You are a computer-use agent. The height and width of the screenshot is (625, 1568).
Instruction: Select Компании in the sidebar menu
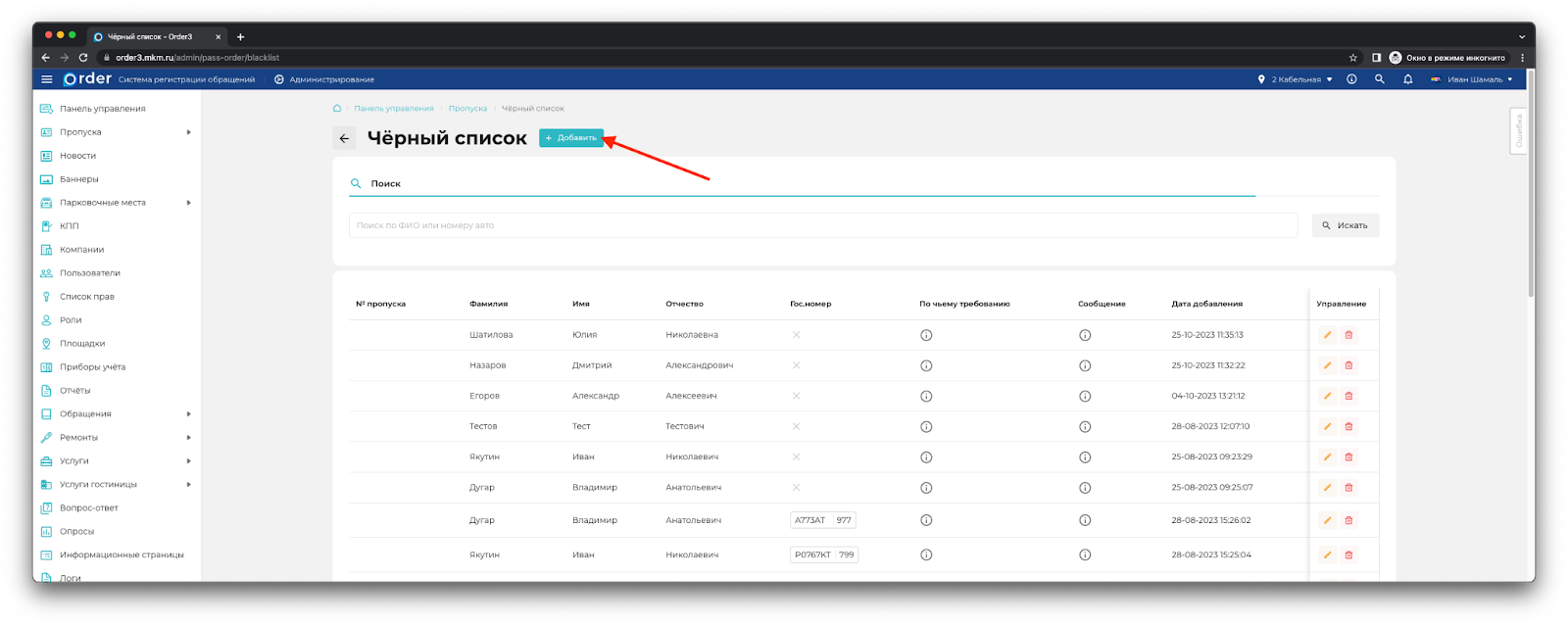click(81, 250)
